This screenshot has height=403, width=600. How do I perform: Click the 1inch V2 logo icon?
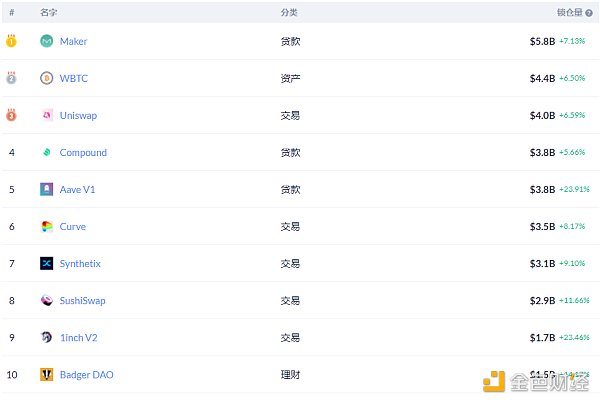[47, 337]
